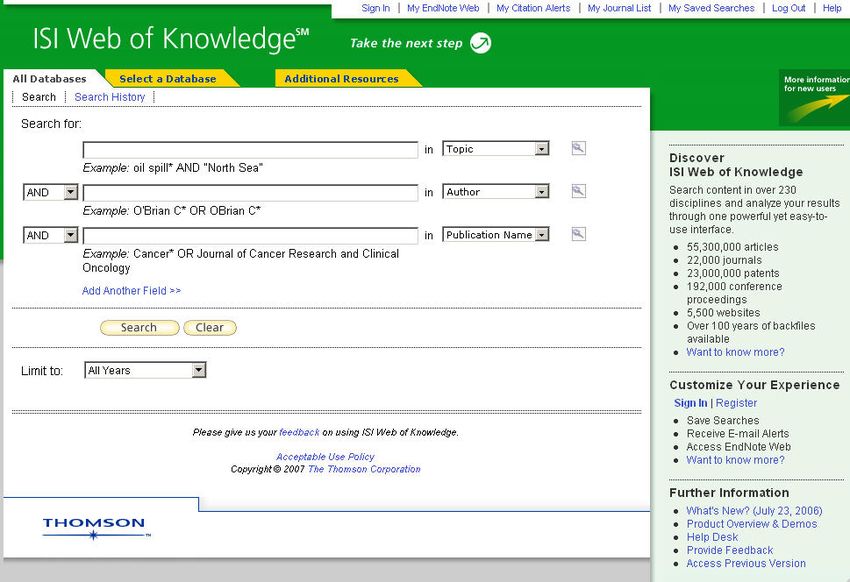Click the Search button
The image size is (850, 582).
click(x=139, y=327)
